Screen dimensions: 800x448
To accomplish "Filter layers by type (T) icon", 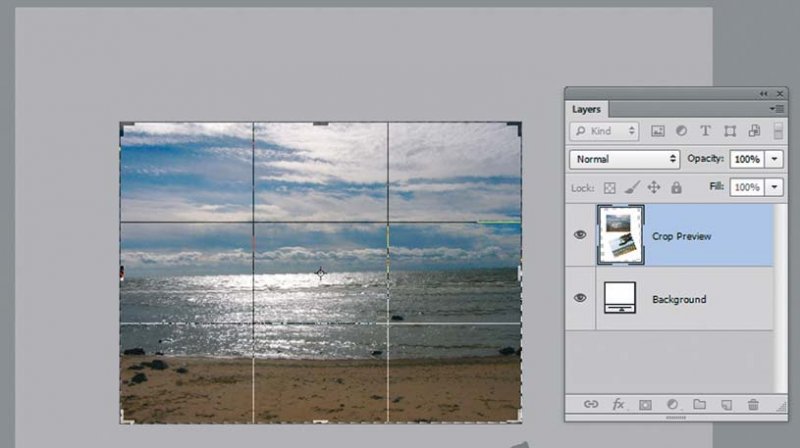I will point(705,131).
